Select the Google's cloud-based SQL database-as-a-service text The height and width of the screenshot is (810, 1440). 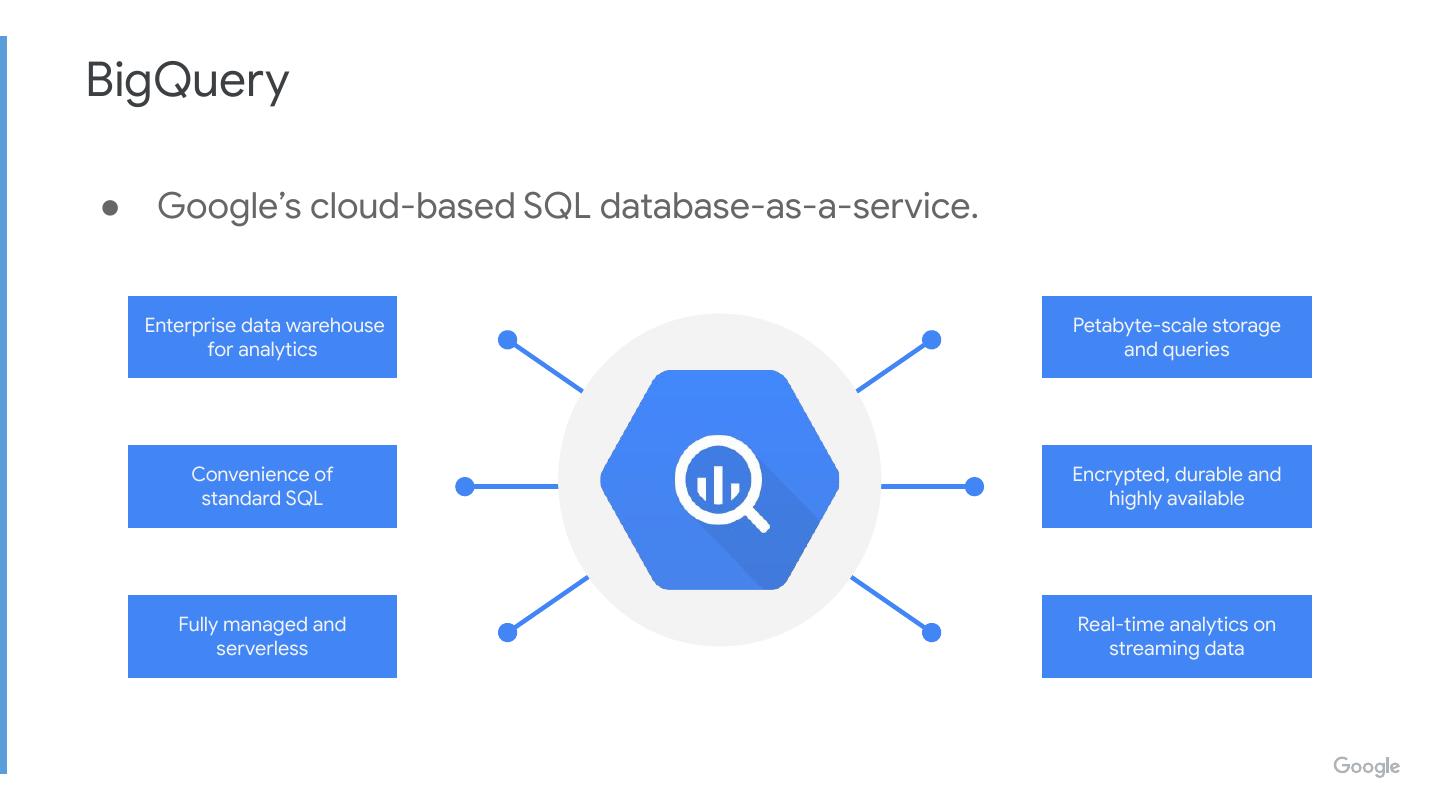570,207
